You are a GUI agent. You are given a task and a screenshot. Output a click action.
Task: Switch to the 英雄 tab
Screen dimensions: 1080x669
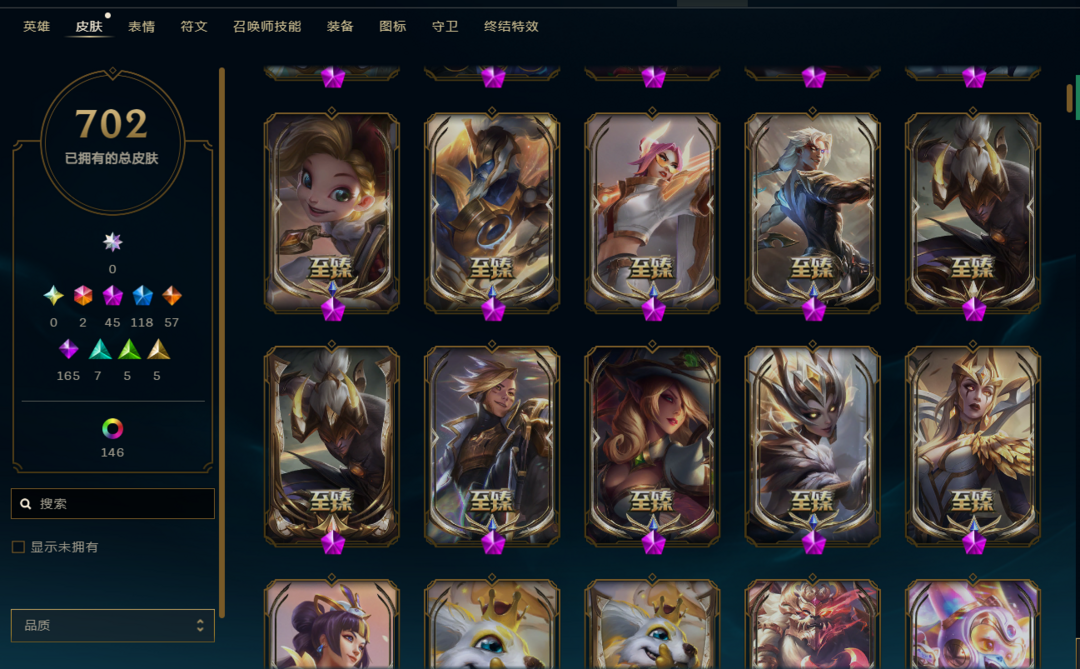[37, 26]
